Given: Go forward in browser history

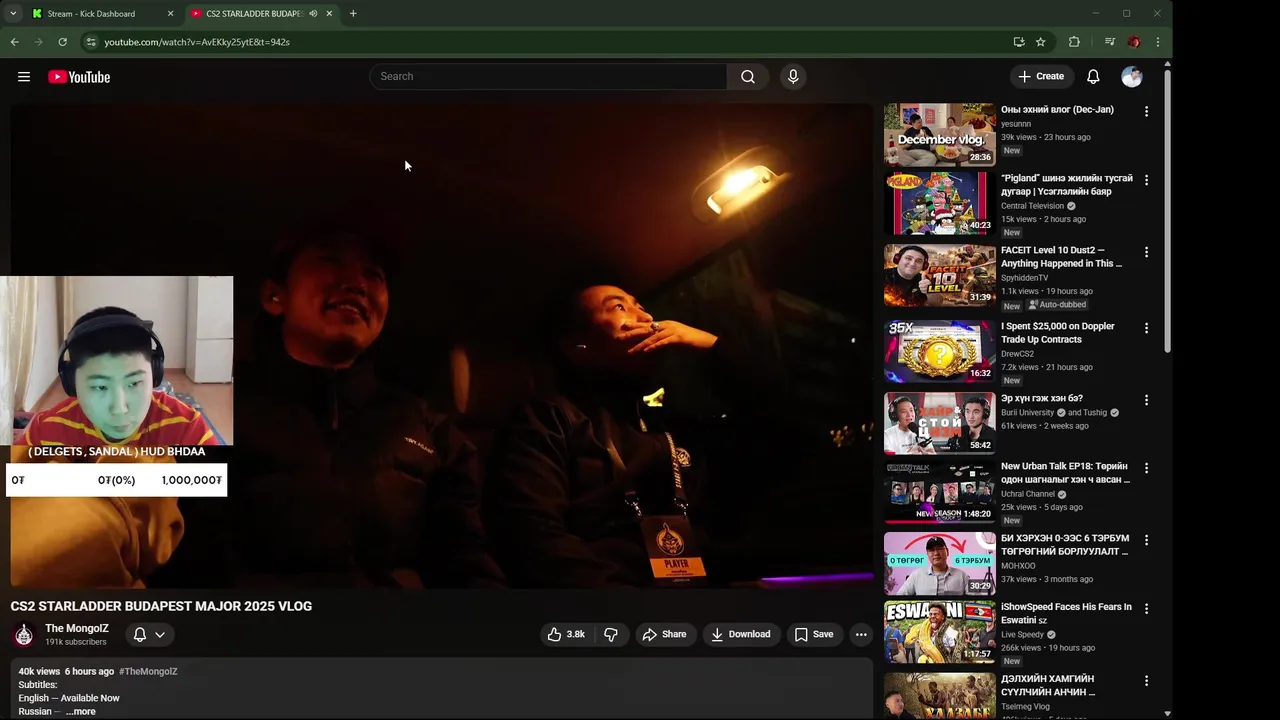Looking at the screenshot, I should (38, 42).
